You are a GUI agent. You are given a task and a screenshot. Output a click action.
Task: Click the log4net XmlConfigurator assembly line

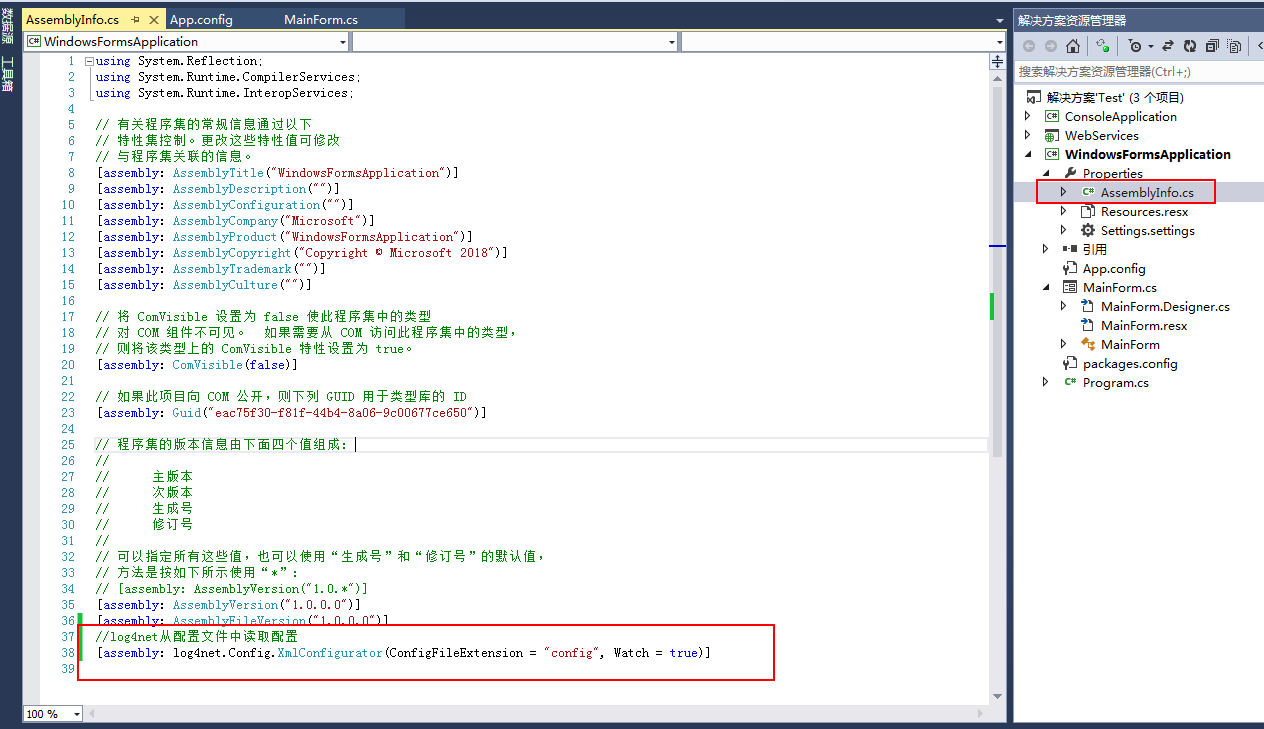point(403,653)
